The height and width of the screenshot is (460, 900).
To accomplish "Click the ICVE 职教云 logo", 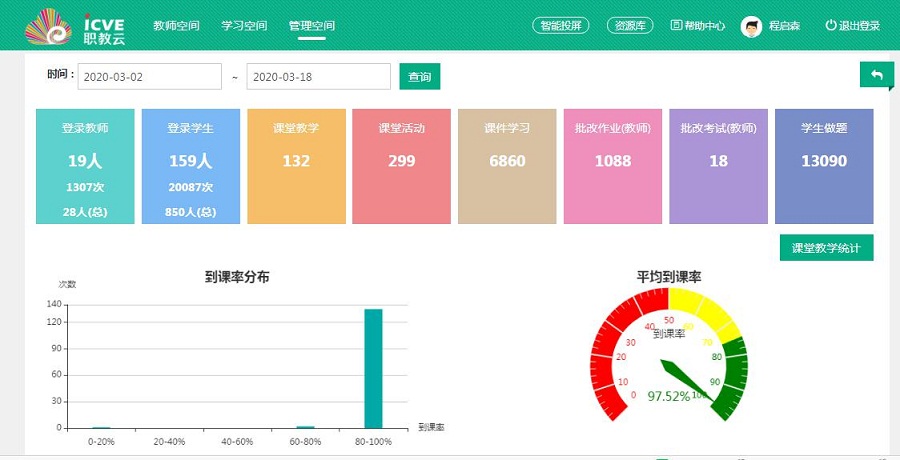I will tap(75, 26).
